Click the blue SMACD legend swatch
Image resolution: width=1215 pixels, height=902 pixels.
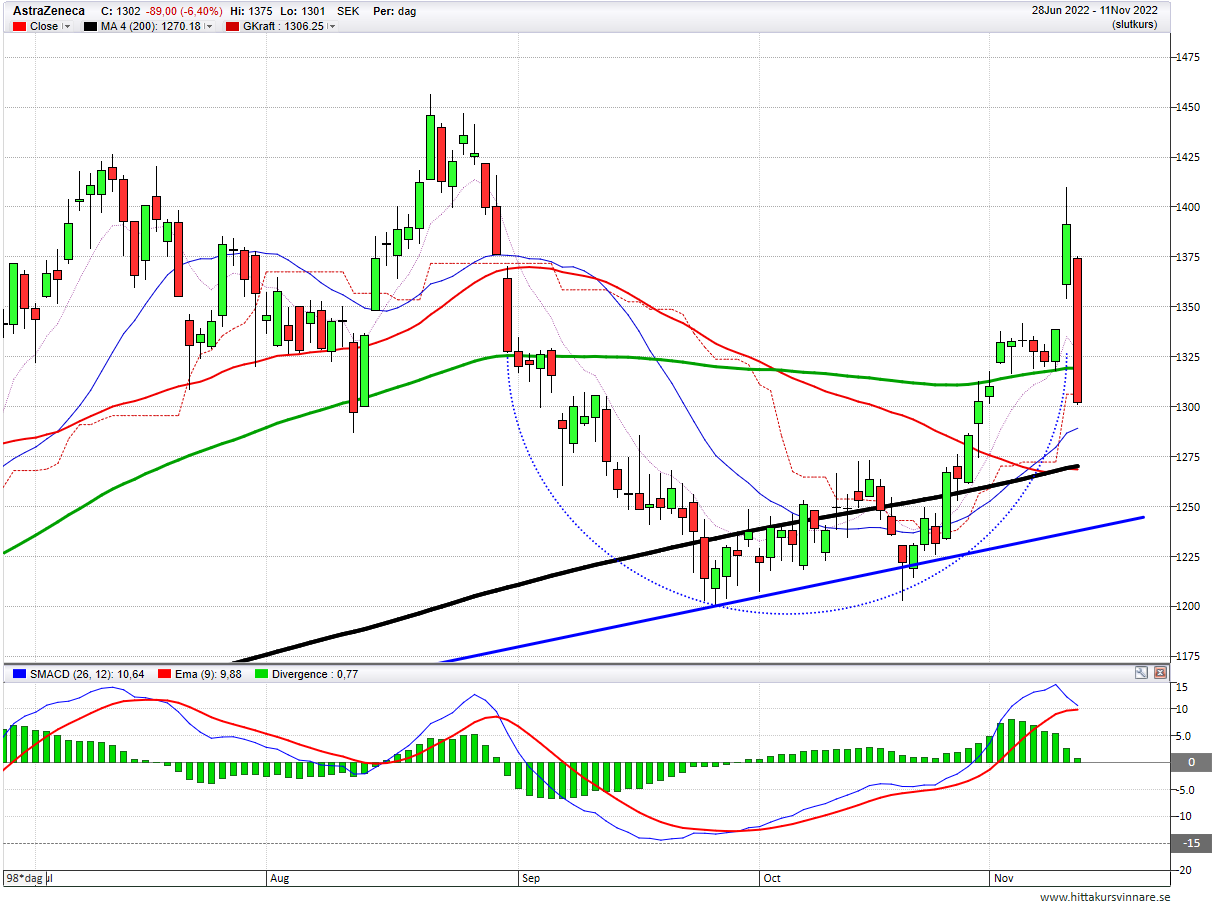point(19,675)
